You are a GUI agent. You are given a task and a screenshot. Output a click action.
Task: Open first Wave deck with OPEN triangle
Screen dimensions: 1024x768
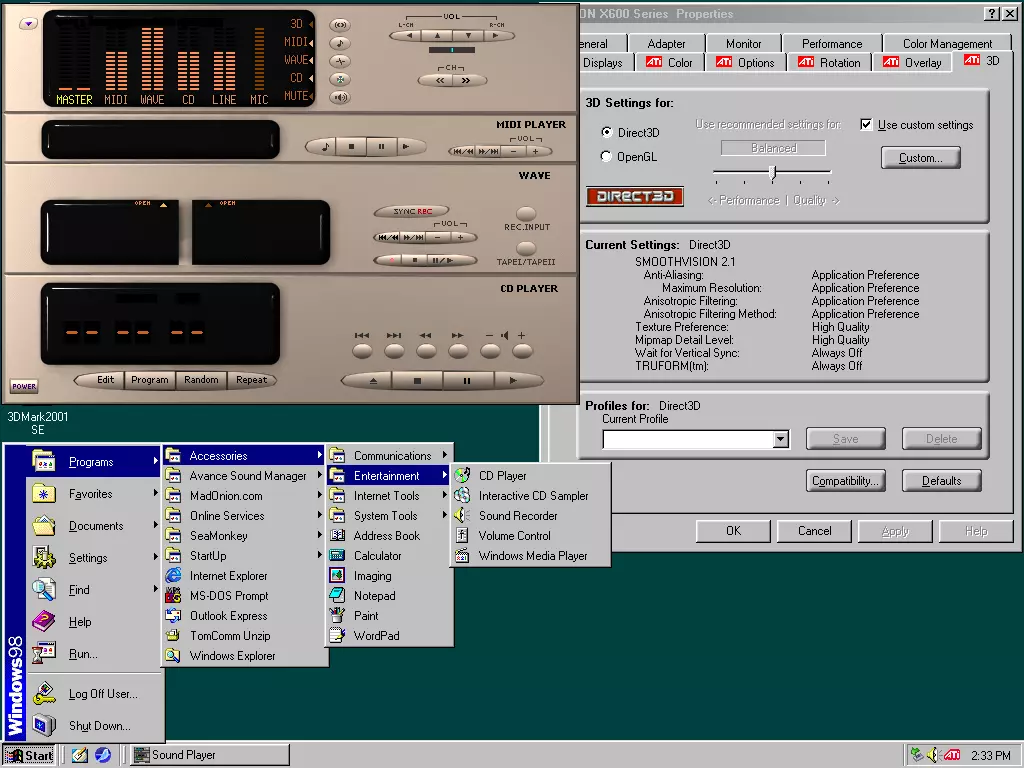(163, 205)
